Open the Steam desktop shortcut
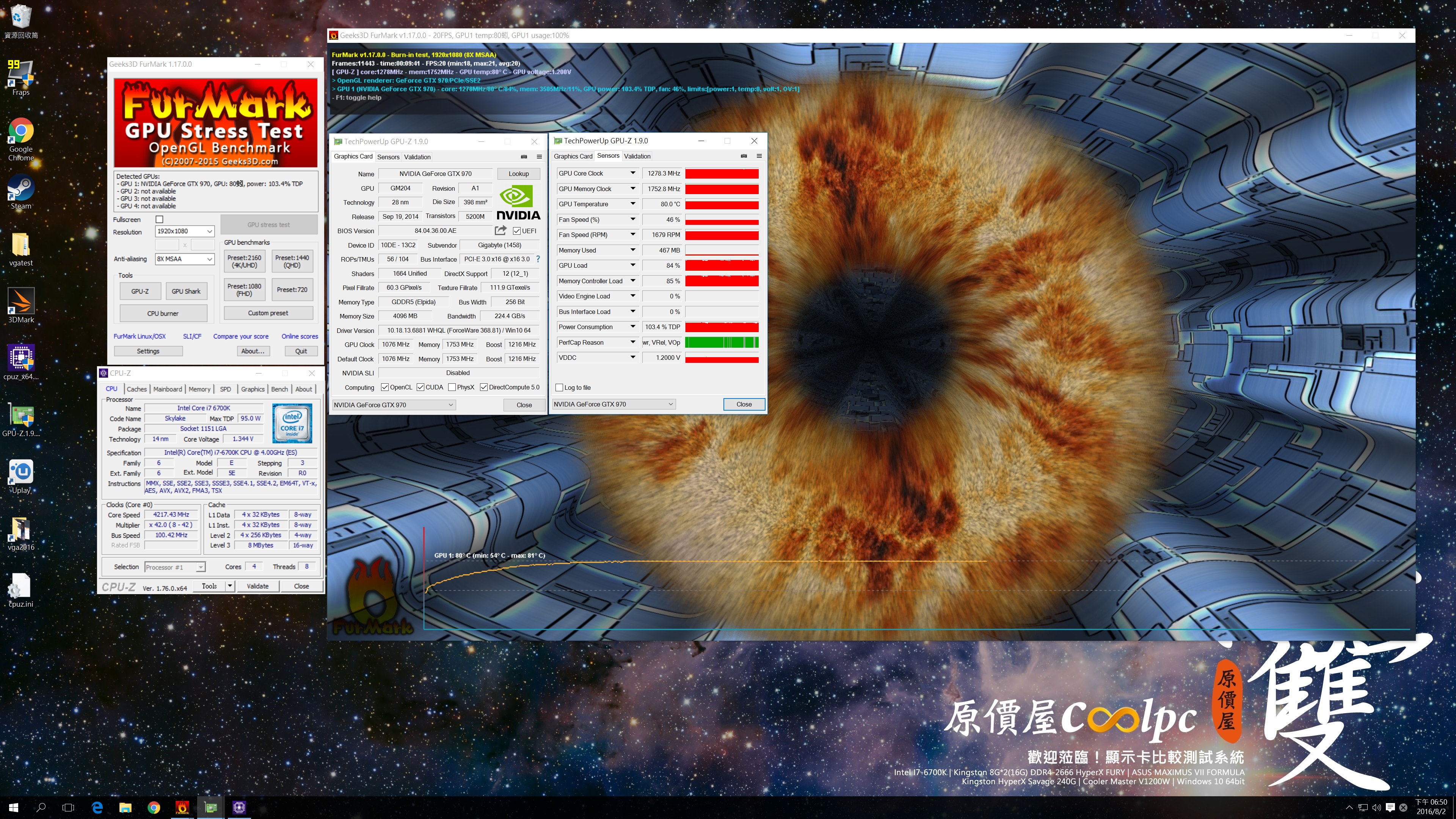Viewport: 1456px width, 819px height. pos(21,192)
